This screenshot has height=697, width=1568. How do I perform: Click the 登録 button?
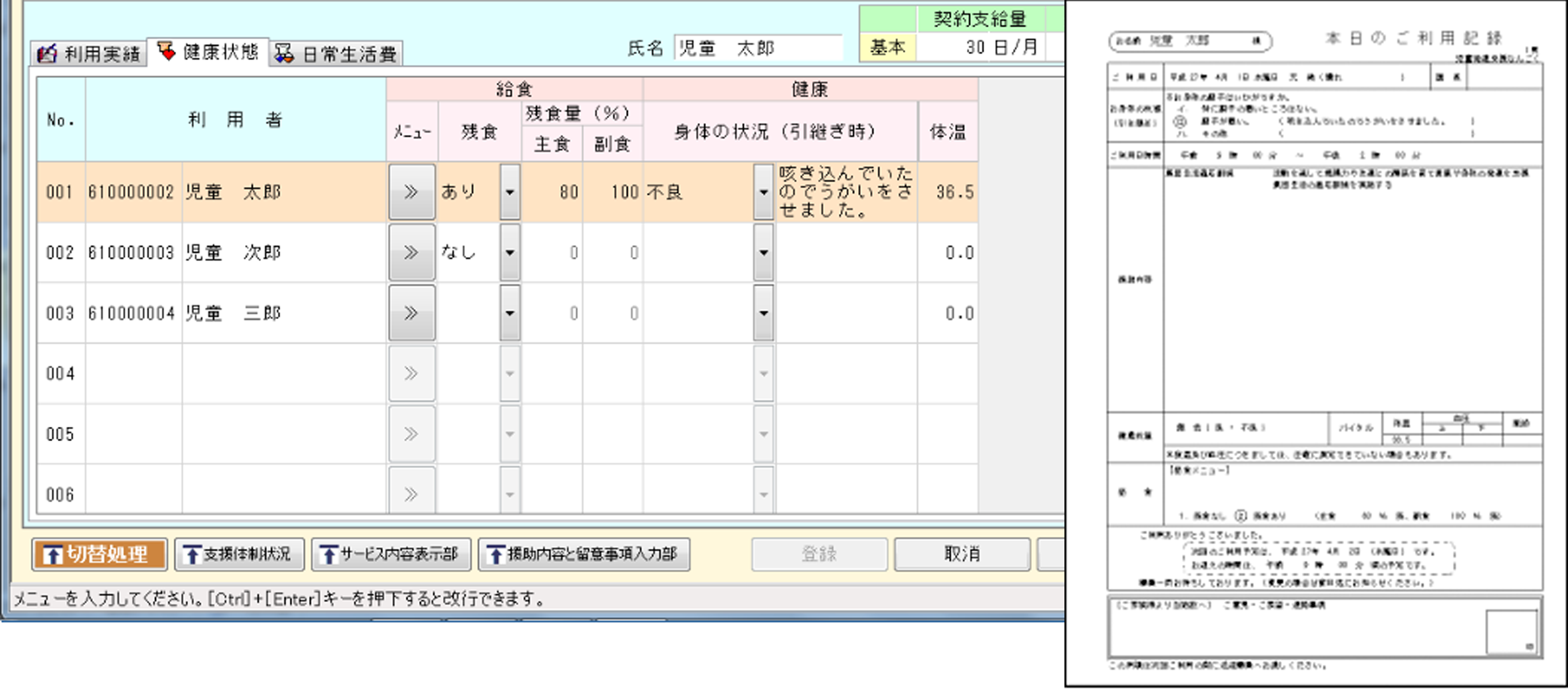[819, 554]
